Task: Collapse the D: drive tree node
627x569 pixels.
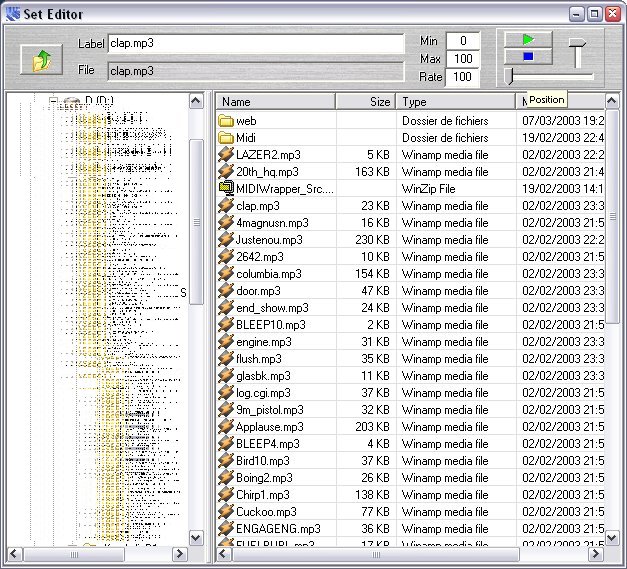Action: pos(52,101)
